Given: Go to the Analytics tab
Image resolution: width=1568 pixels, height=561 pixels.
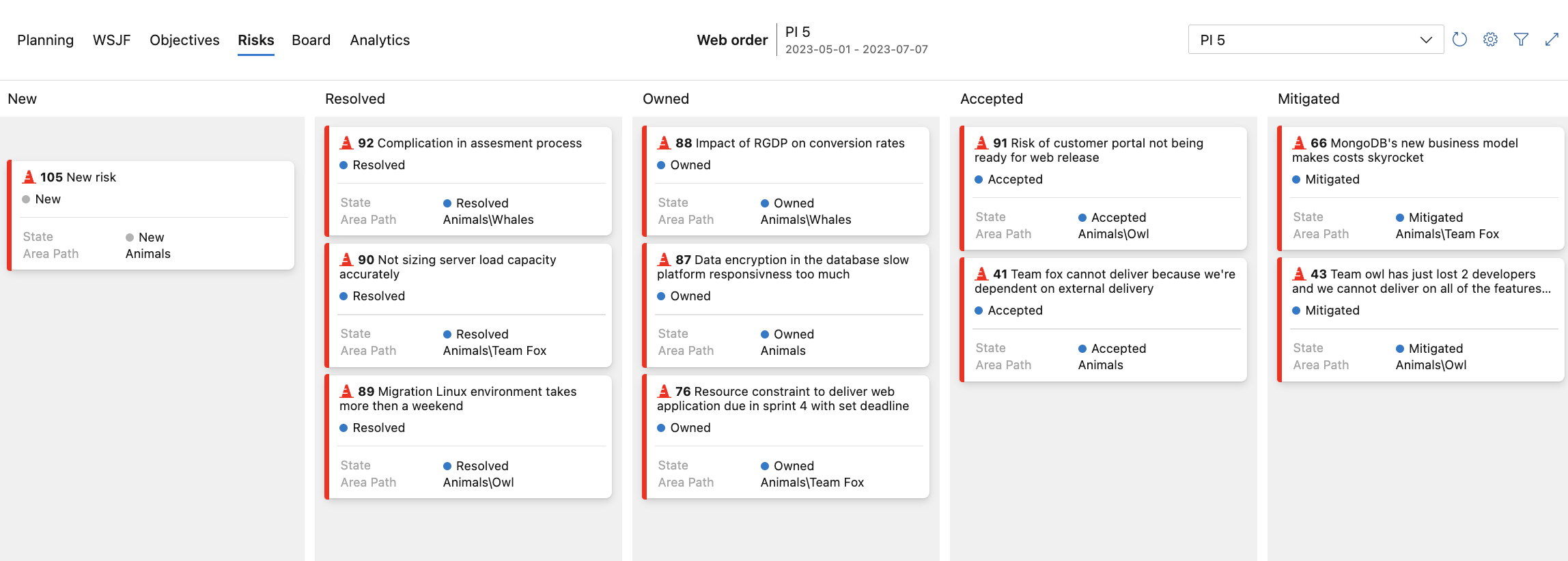Looking at the screenshot, I should pos(380,40).
